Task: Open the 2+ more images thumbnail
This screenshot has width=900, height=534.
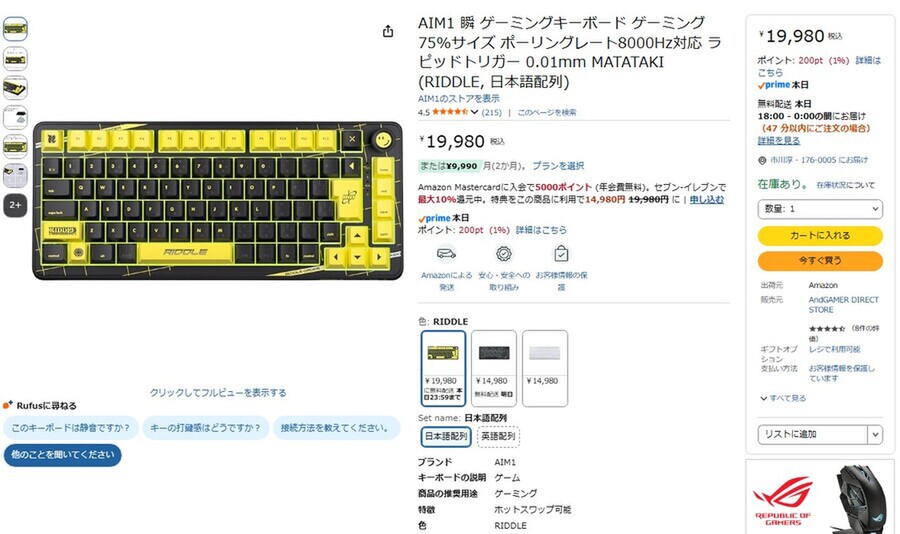Action: coord(15,205)
